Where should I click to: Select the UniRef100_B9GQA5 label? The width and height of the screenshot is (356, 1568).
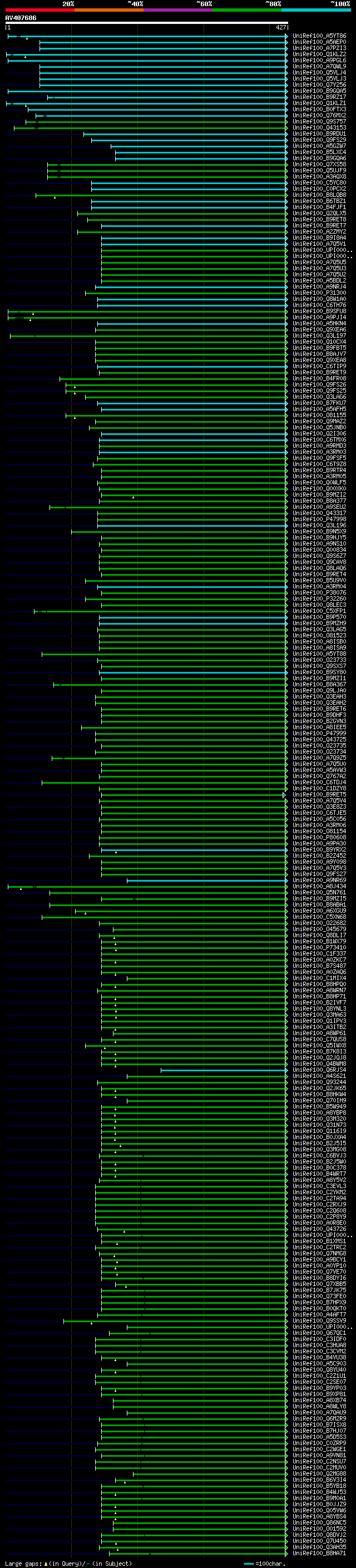[319, 91]
